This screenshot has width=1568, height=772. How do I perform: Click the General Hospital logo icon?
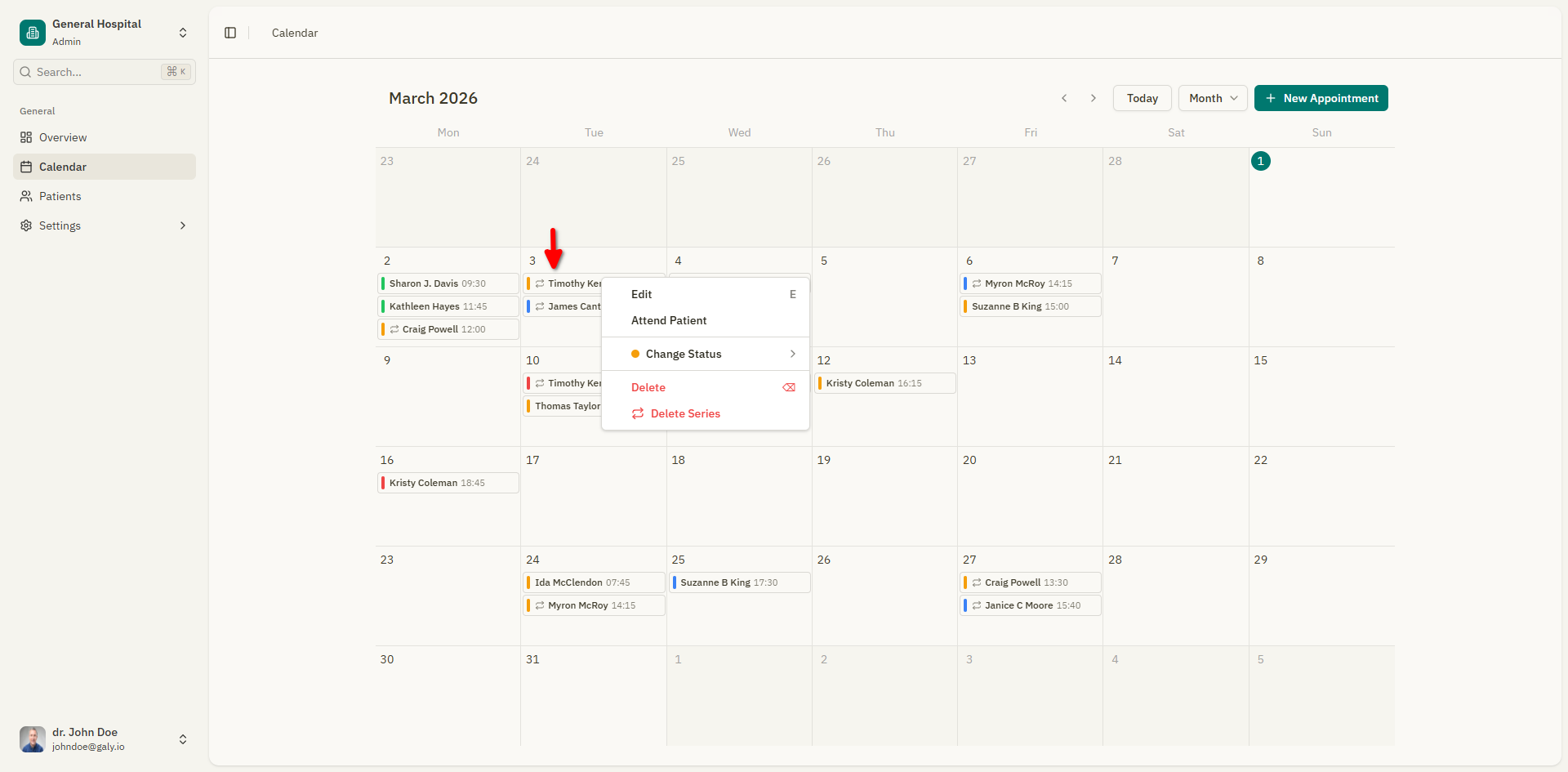(32, 32)
